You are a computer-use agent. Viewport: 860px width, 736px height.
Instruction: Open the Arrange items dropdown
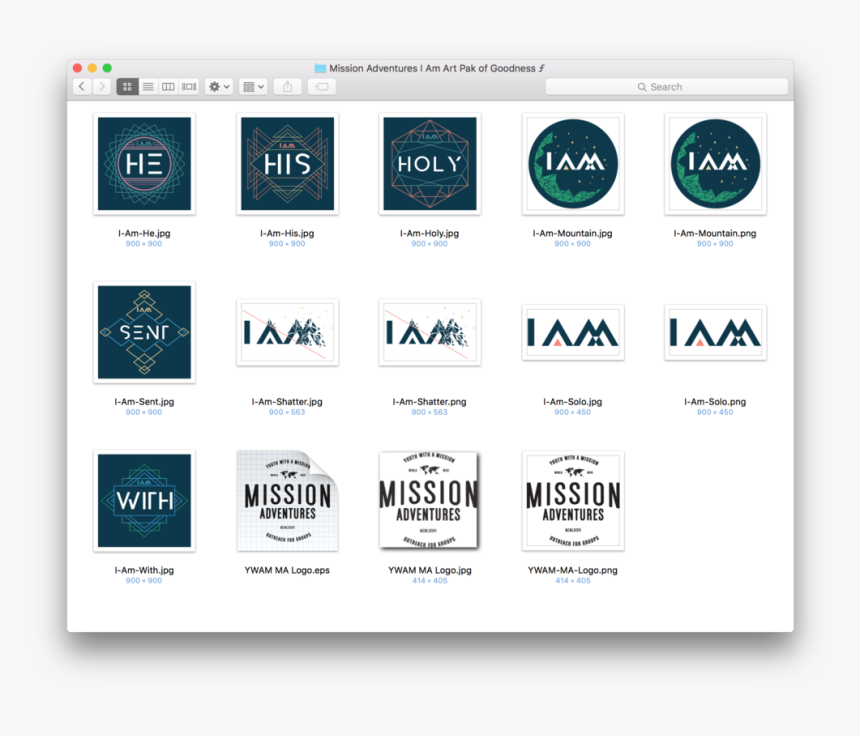pos(253,87)
